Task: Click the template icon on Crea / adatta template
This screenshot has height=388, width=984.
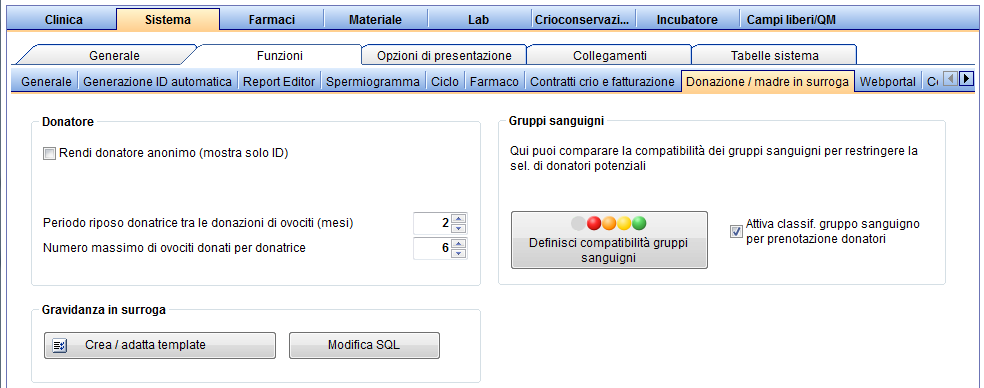Action: 60,345
